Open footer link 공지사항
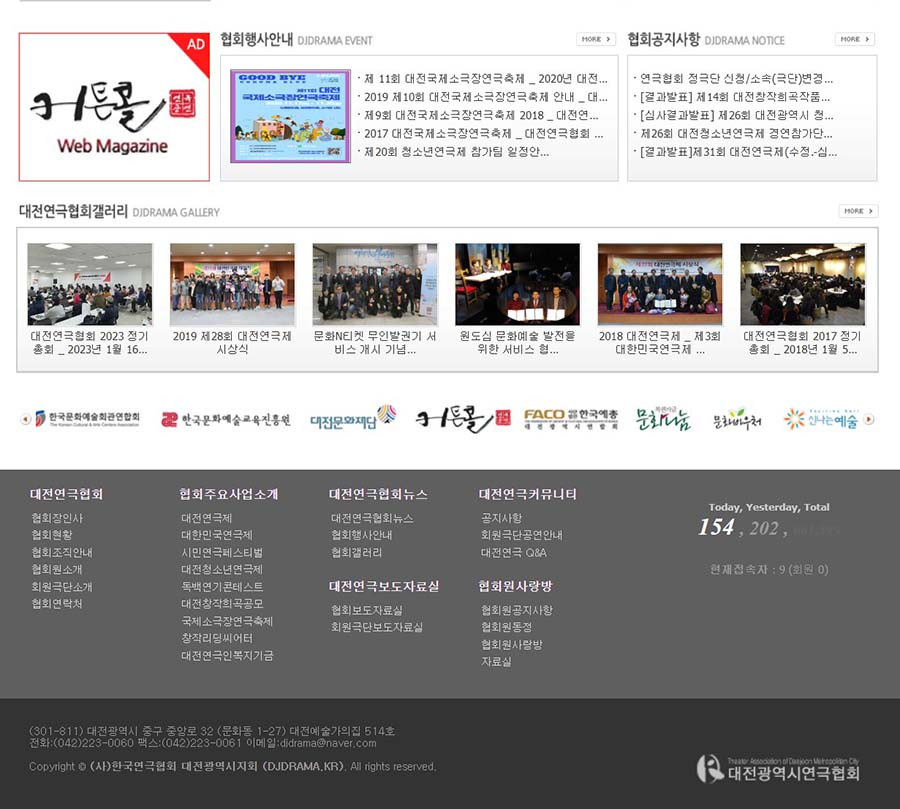The width and height of the screenshot is (900, 809). pos(501,518)
